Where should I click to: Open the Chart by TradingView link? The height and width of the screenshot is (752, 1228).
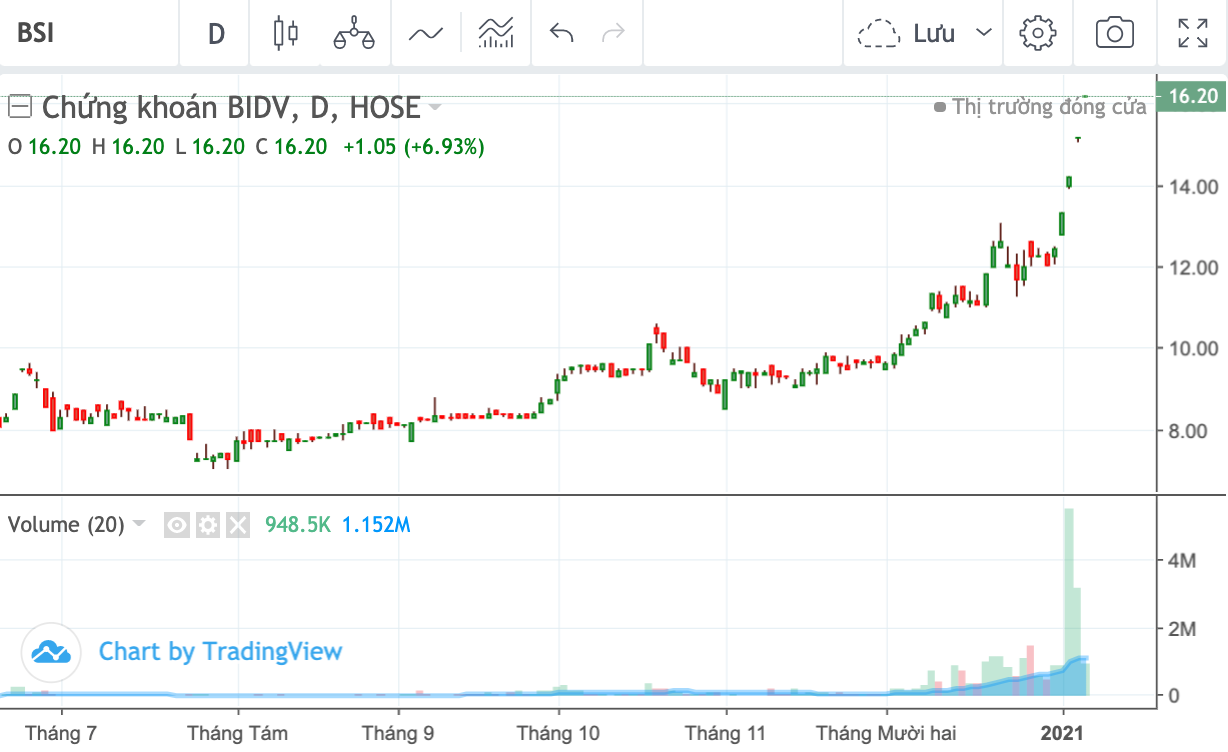tap(220, 652)
